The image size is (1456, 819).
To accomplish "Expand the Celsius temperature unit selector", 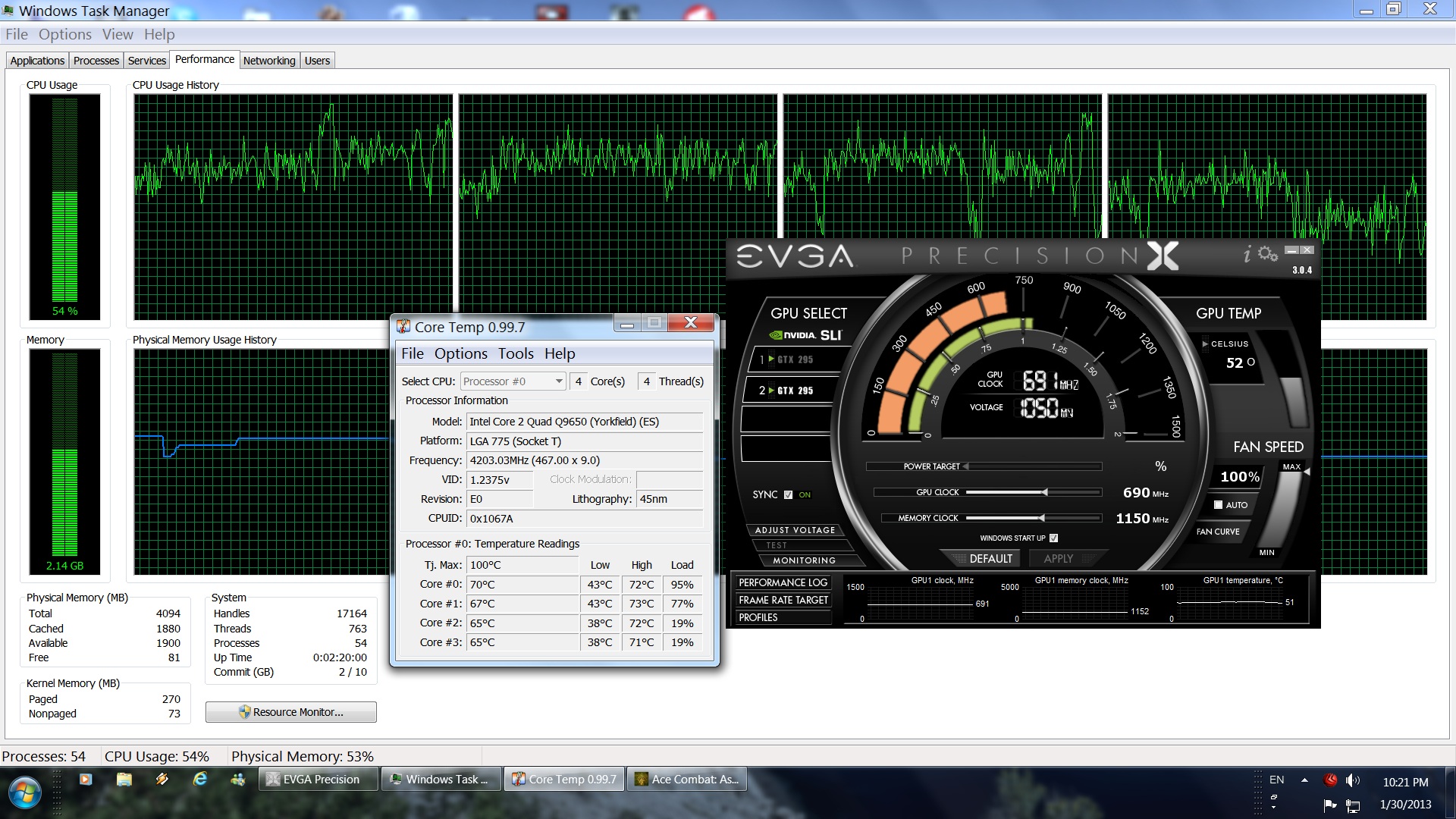I will [1205, 344].
